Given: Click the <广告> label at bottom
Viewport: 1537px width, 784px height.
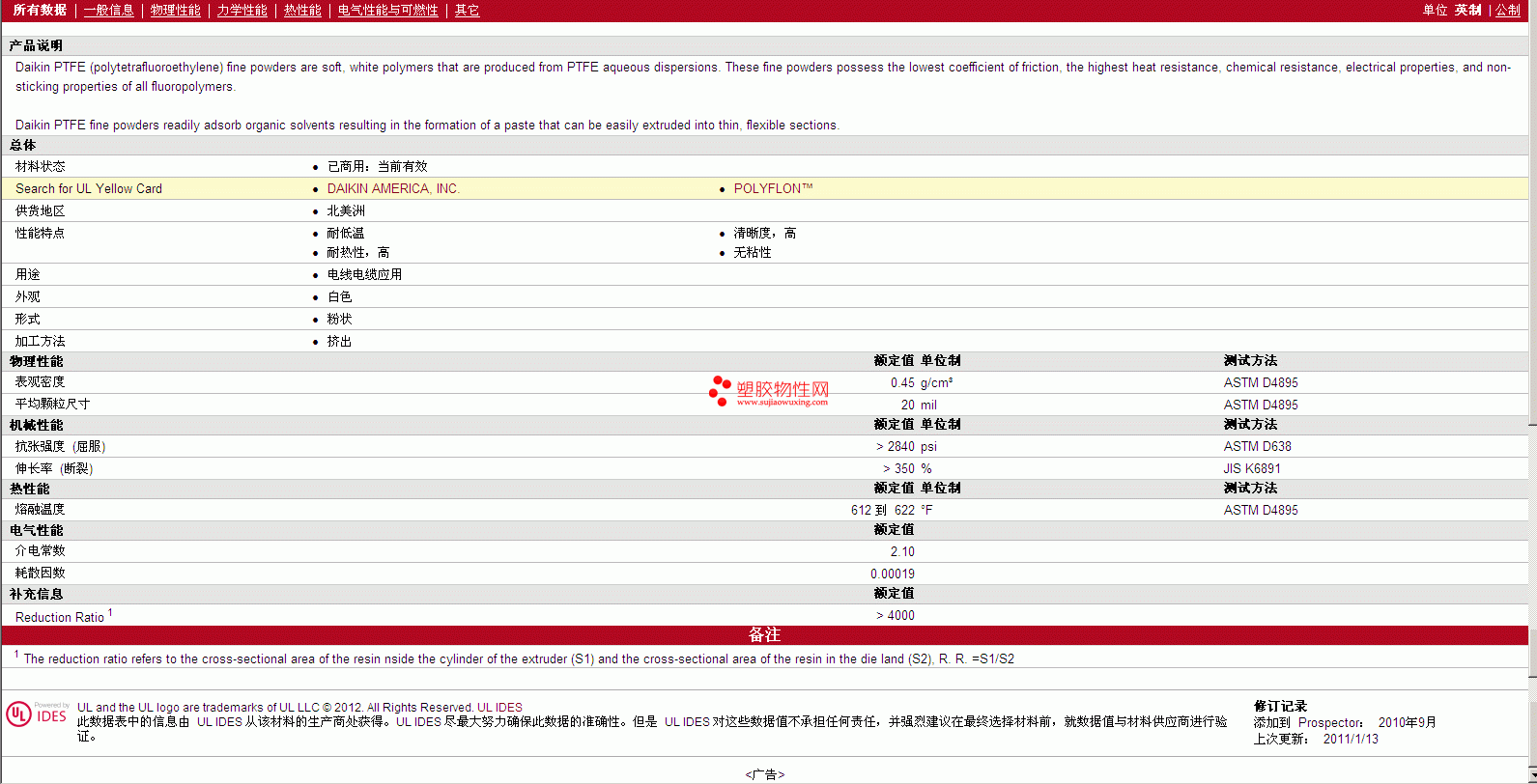Looking at the screenshot, I should (x=765, y=774).
